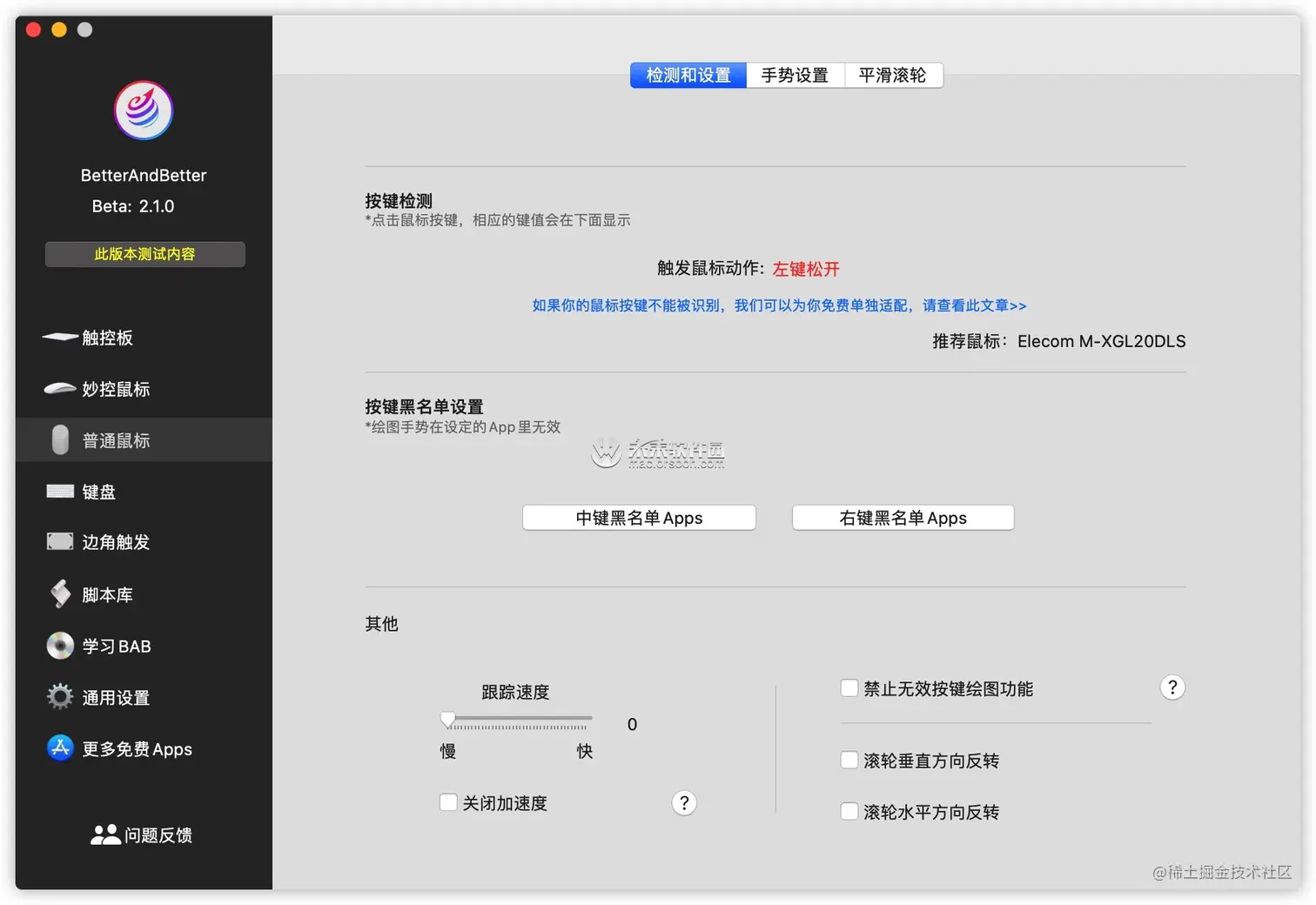Enable the 关闭加速度 checkbox
Screen dimensions: 1316x905
click(x=448, y=802)
